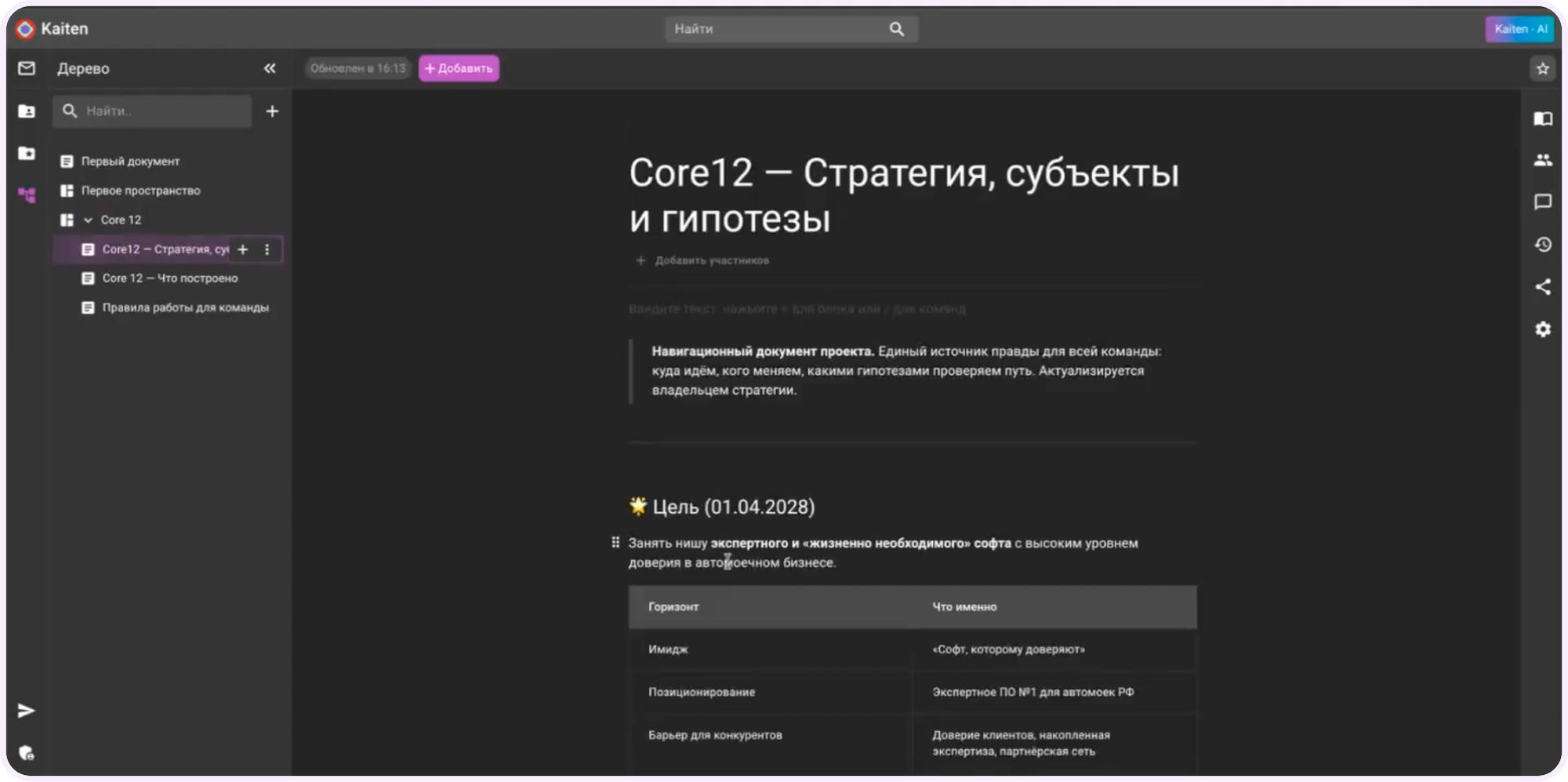The height and width of the screenshot is (782, 1568).
Task: Click the Обновлен в 16:13 status chip
Action: (x=358, y=68)
